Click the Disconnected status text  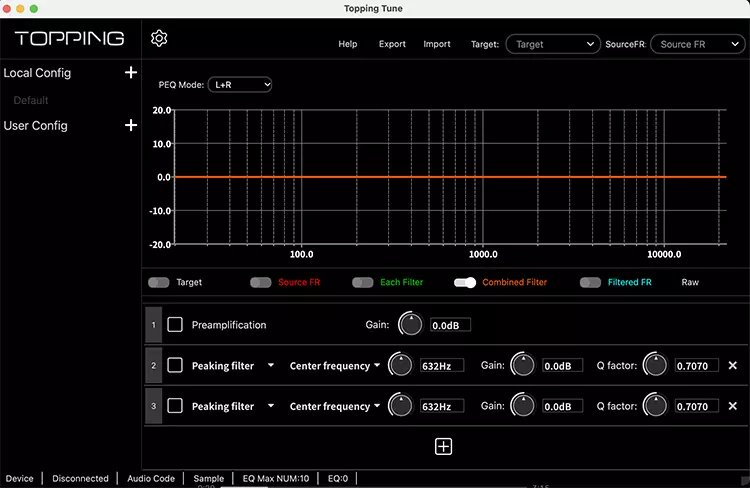coord(80,478)
